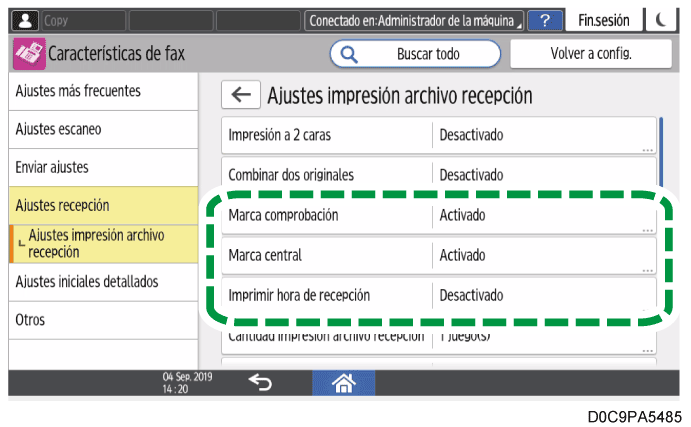Click the home icon in bottom bar
691x427 pixels.
(345, 381)
